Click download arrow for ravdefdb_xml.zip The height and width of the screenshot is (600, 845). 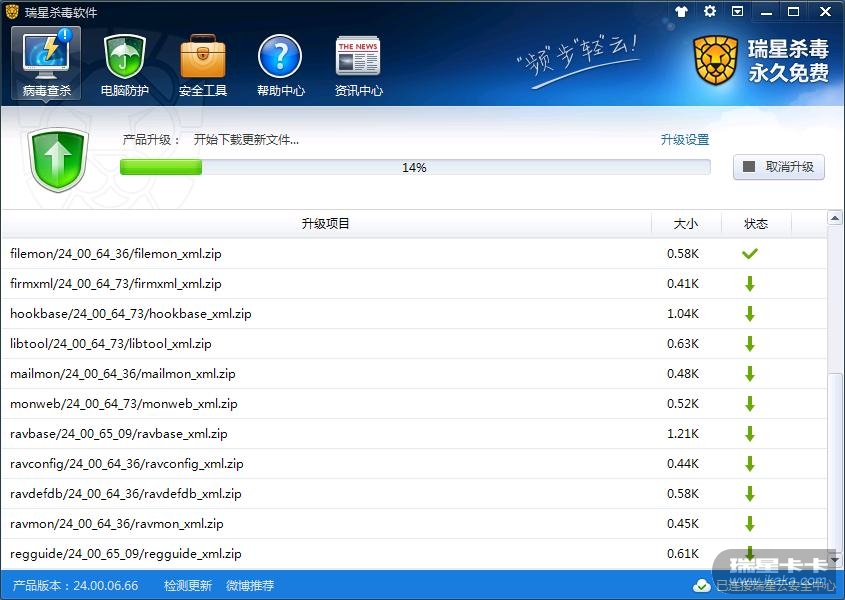pos(750,494)
